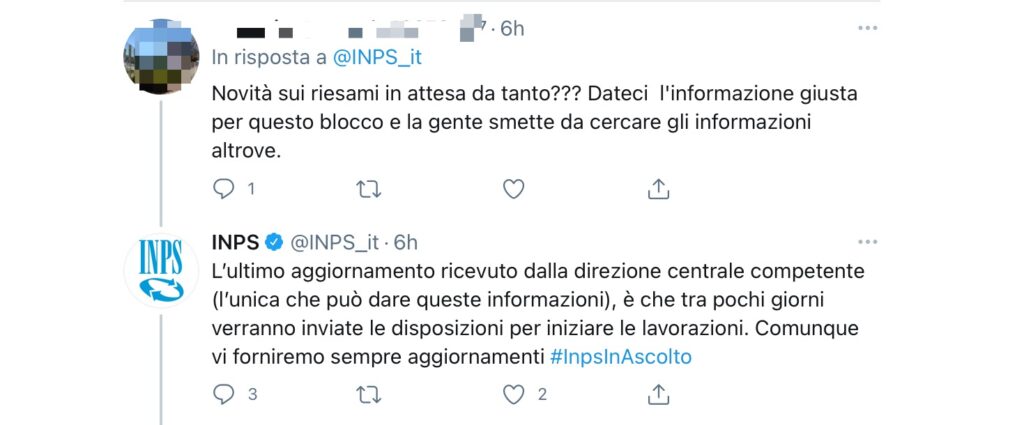Open the @INPS_it mention in reply header

[377, 57]
